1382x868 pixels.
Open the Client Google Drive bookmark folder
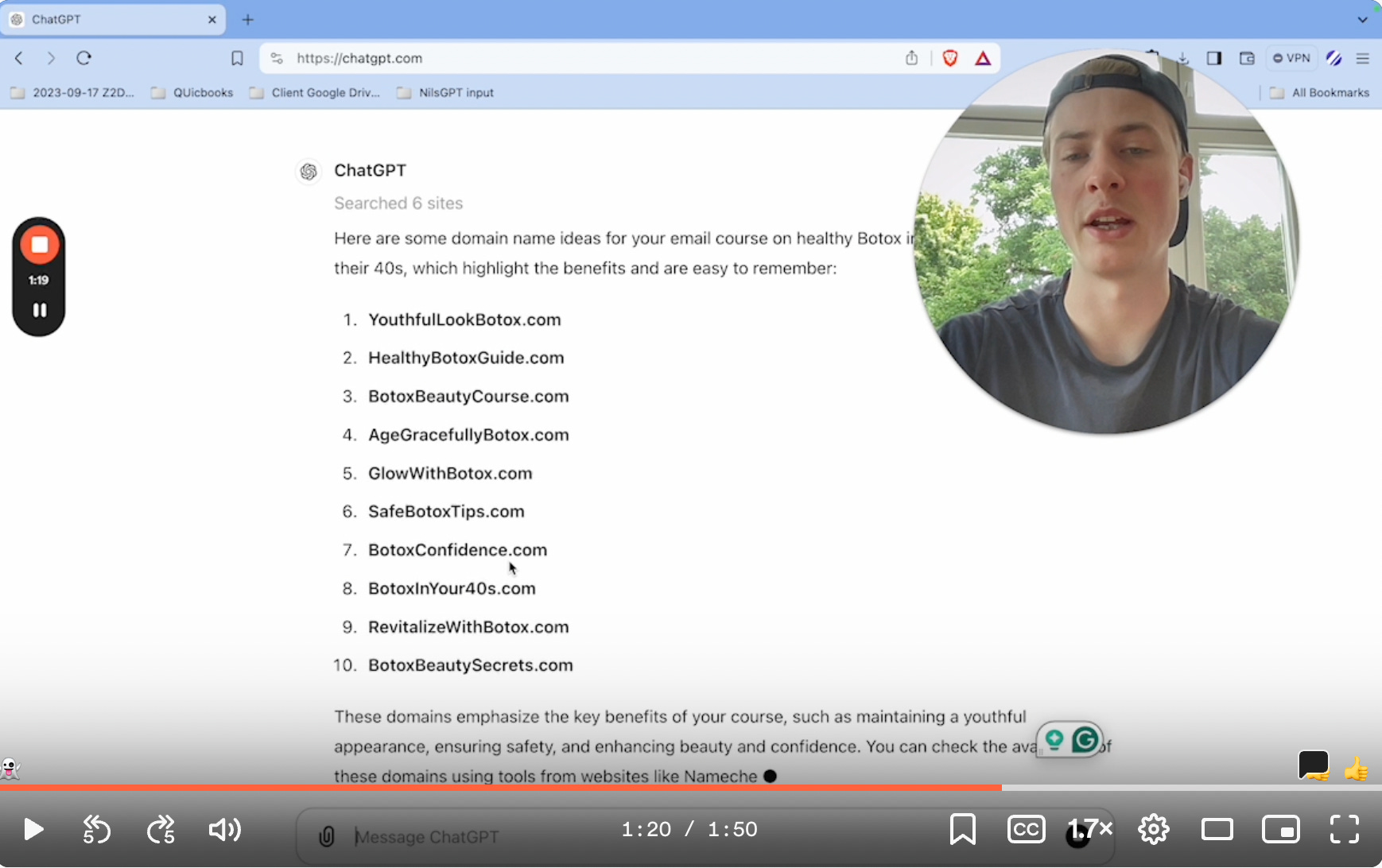315,93
